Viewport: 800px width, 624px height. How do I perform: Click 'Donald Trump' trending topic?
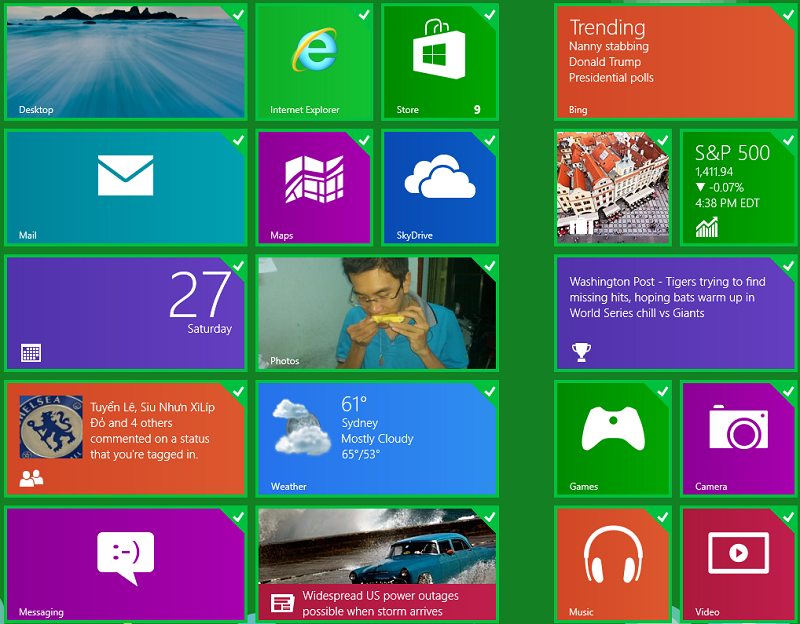coord(605,62)
